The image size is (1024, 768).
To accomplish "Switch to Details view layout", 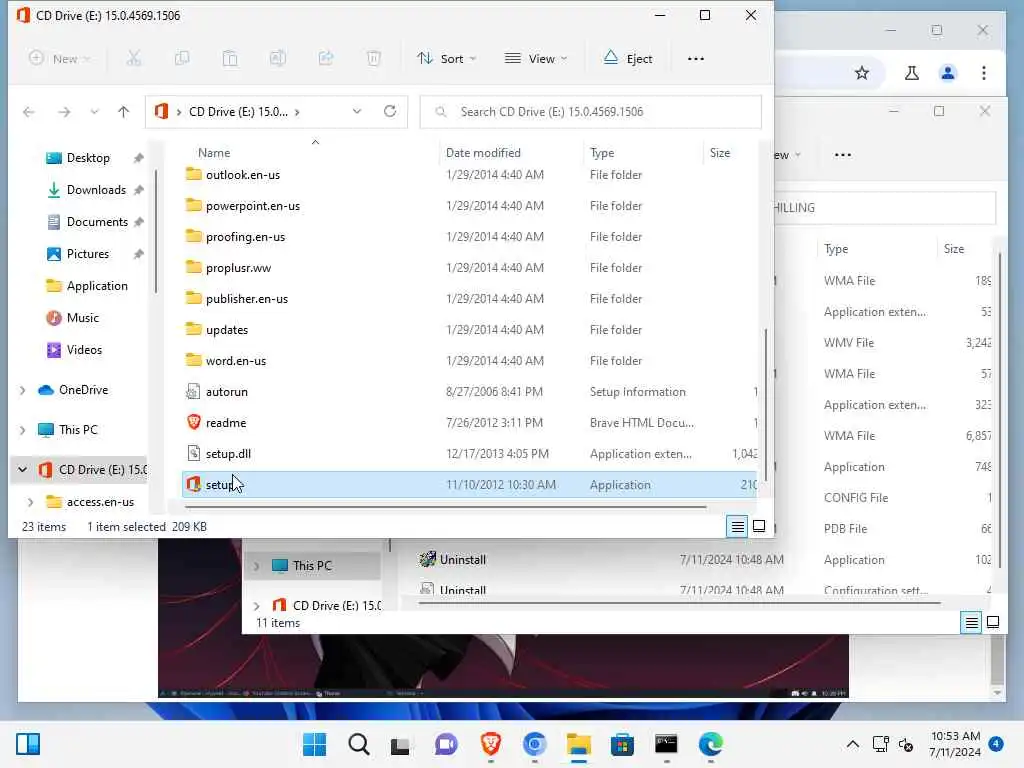I will (x=737, y=526).
